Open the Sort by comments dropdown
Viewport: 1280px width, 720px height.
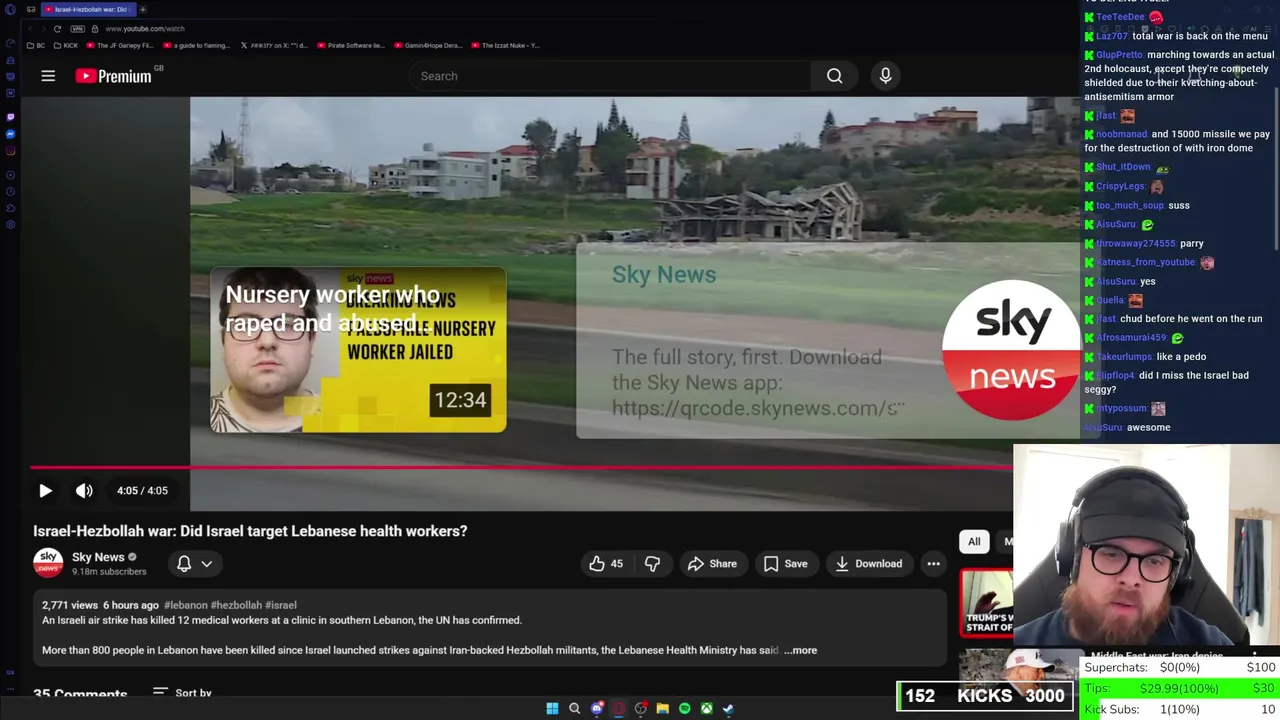point(182,692)
